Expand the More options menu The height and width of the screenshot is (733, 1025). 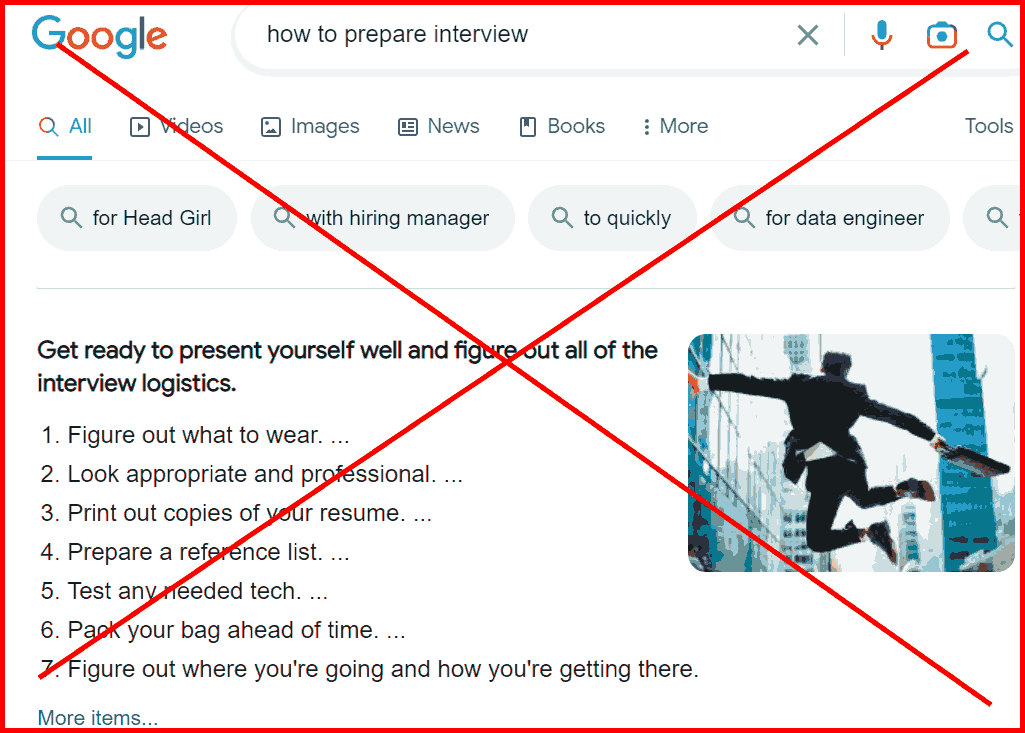[x=675, y=126]
